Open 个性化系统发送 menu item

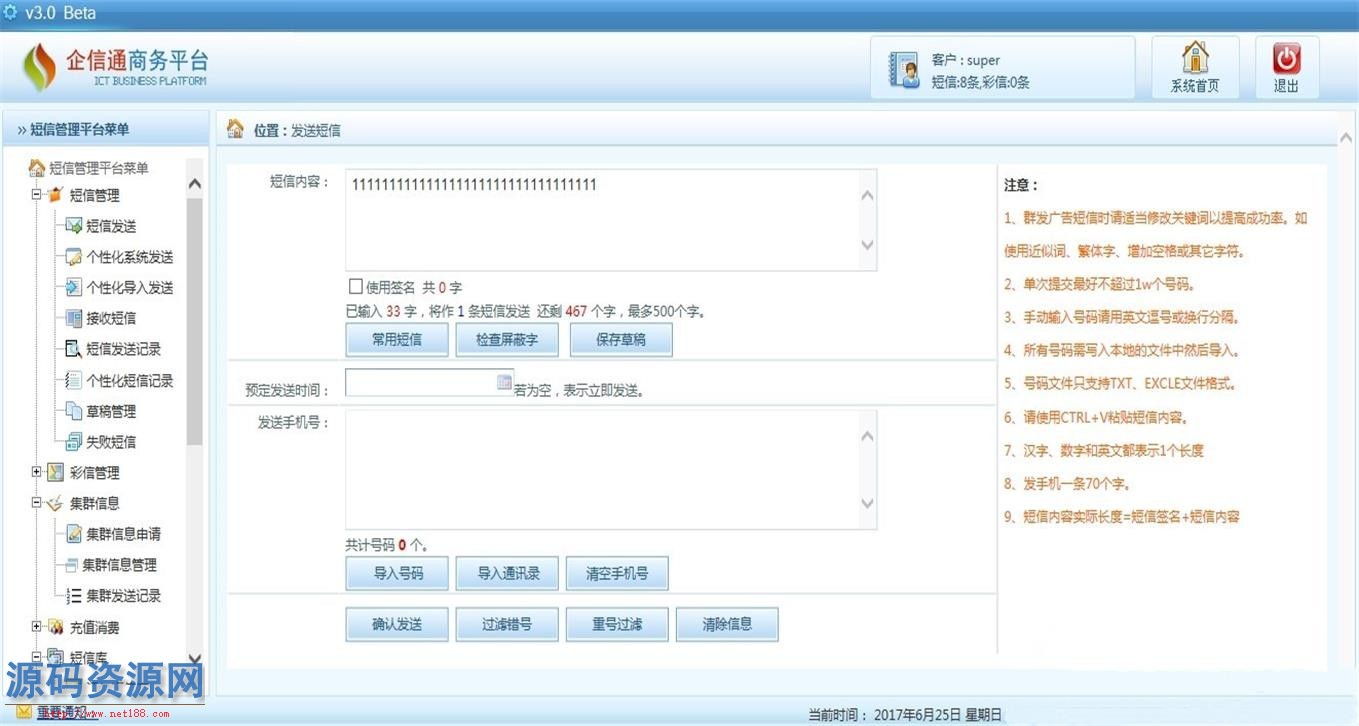click(x=130, y=257)
